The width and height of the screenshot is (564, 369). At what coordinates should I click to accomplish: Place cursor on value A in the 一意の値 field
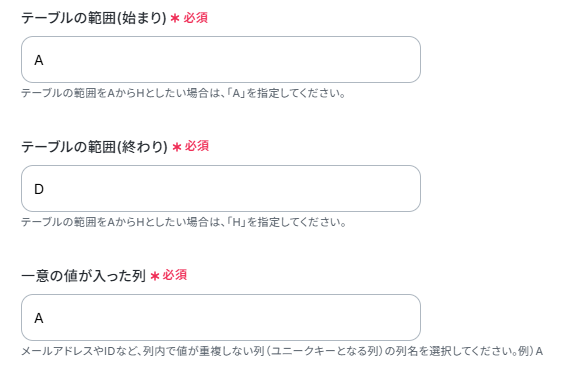(39, 318)
